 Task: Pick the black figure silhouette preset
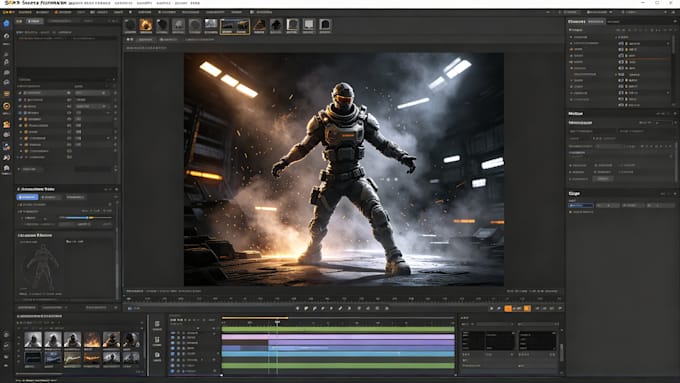(276, 26)
